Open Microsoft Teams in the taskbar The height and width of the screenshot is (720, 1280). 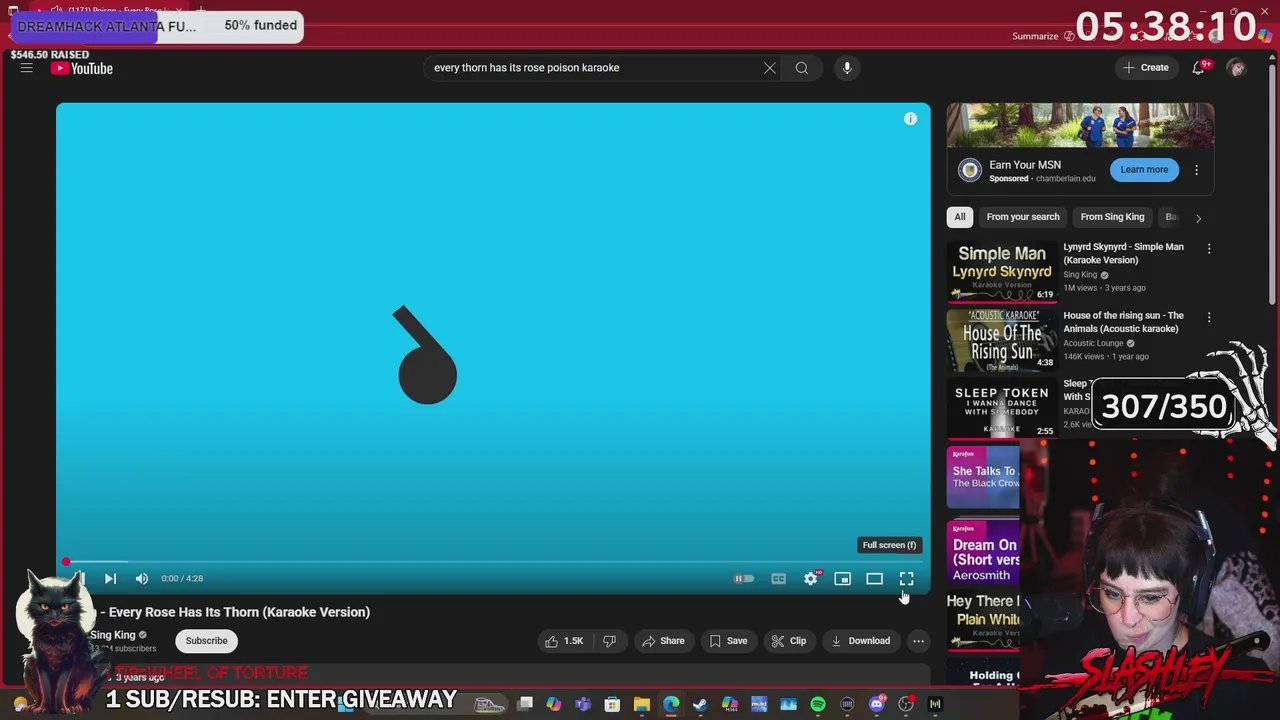583,704
